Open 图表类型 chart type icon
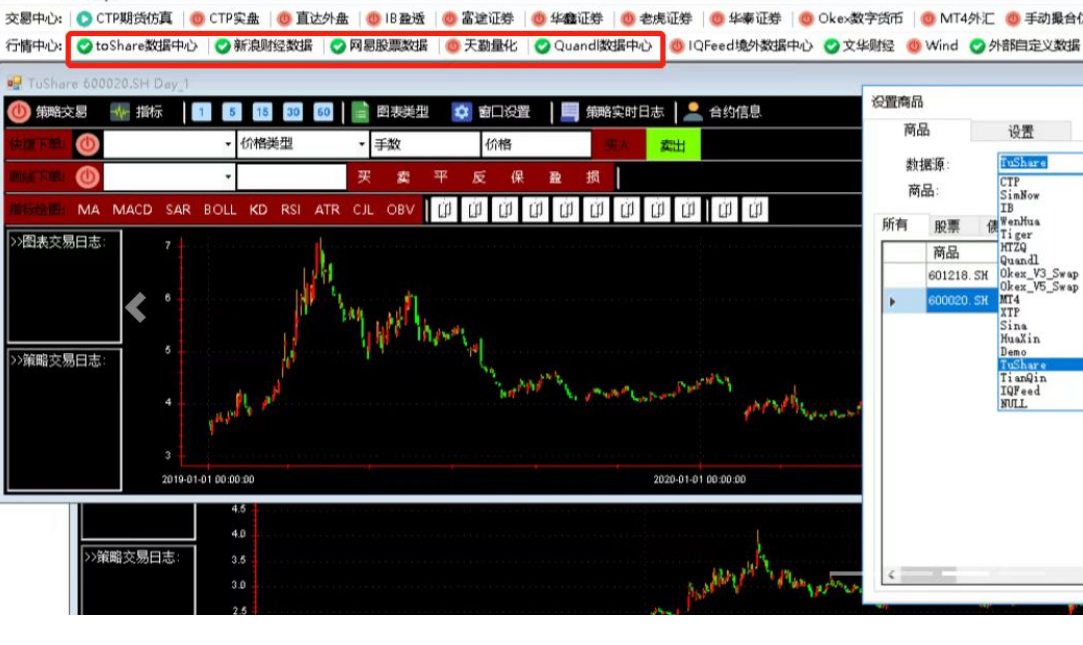 [x=360, y=112]
